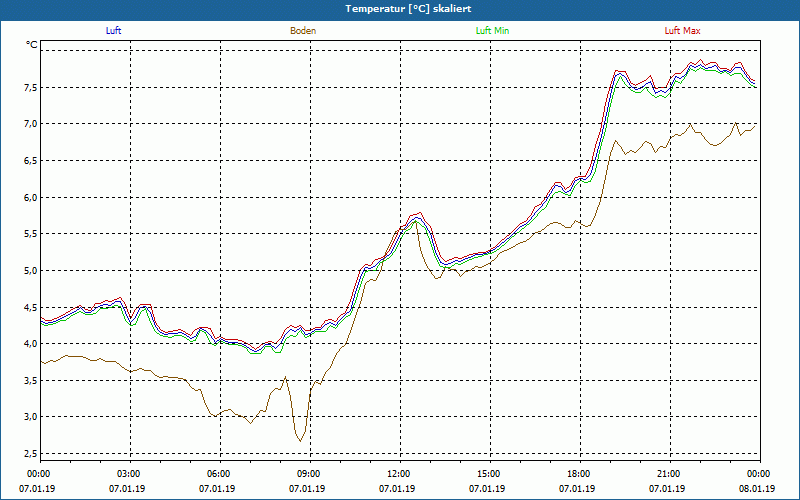
Task: Click the green 'Luft Min' legend label
Action: (492, 31)
